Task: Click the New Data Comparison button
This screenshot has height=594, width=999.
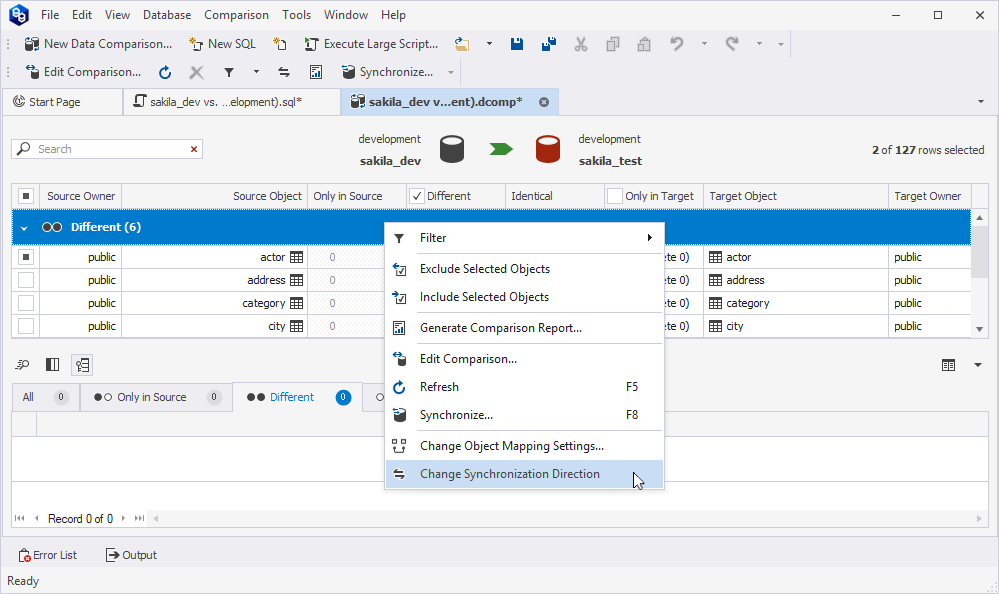Action: pos(98,44)
